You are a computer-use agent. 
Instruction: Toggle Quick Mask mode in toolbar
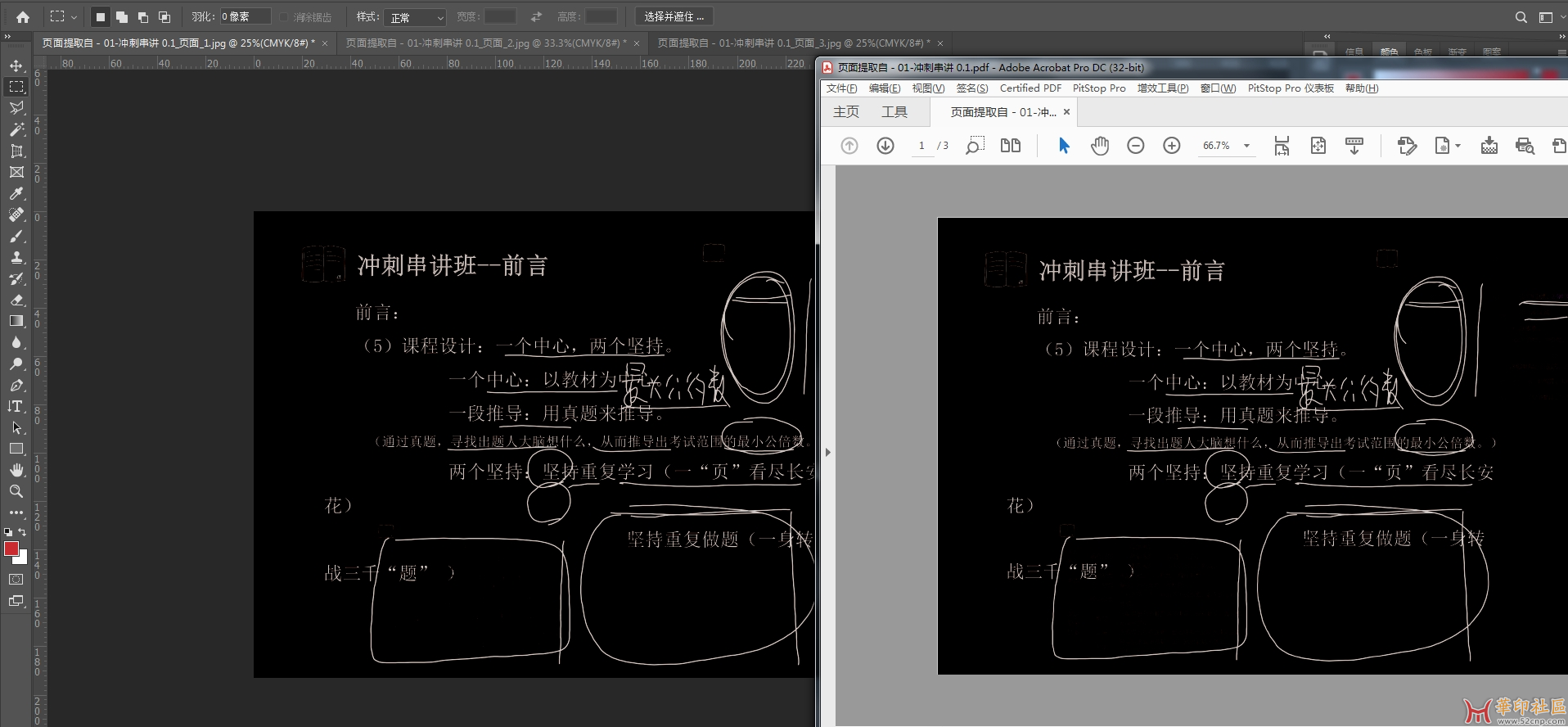[x=16, y=579]
